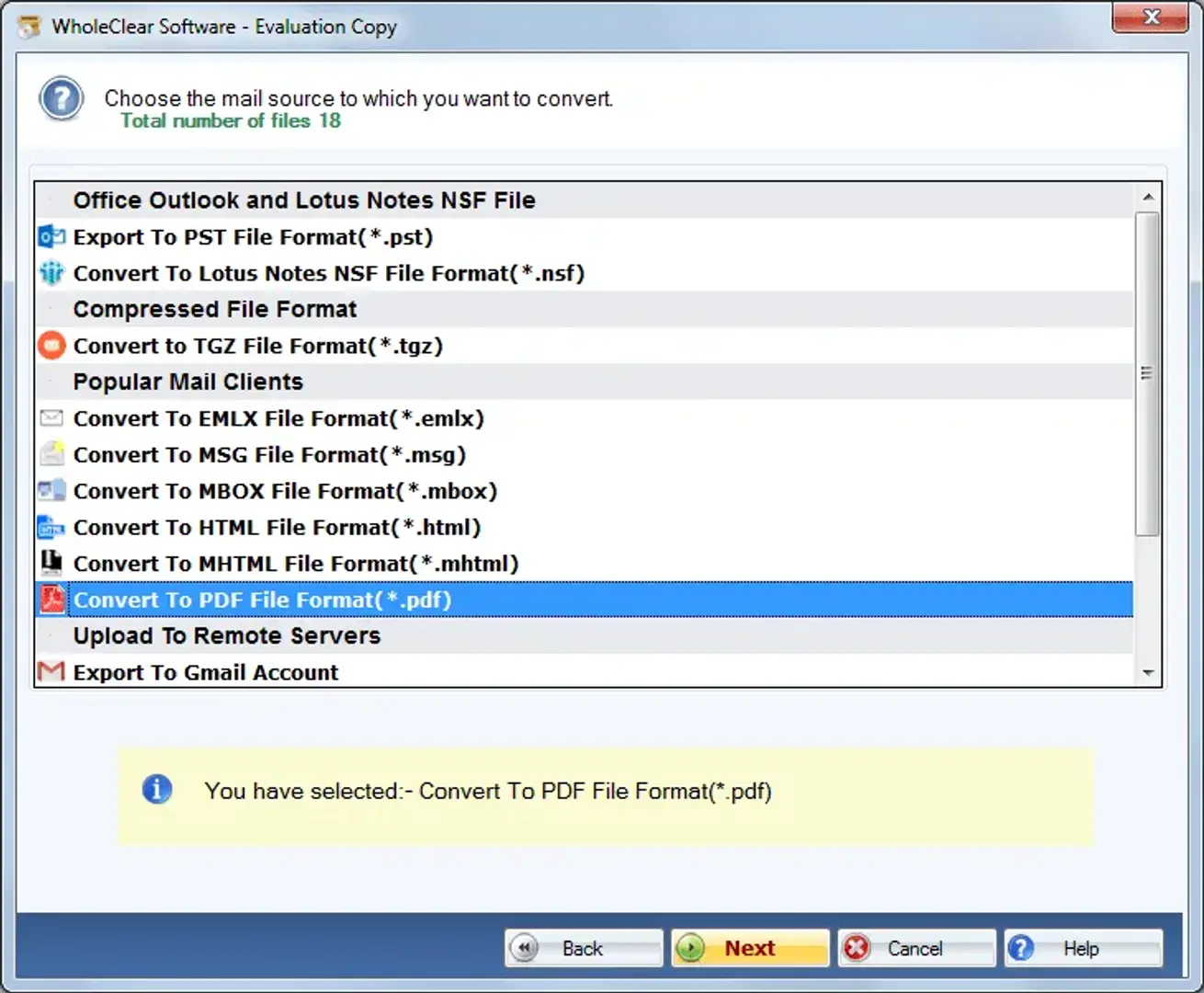Open Help from the bottom bar
The image size is (1204, 993).
point(1082,948)
